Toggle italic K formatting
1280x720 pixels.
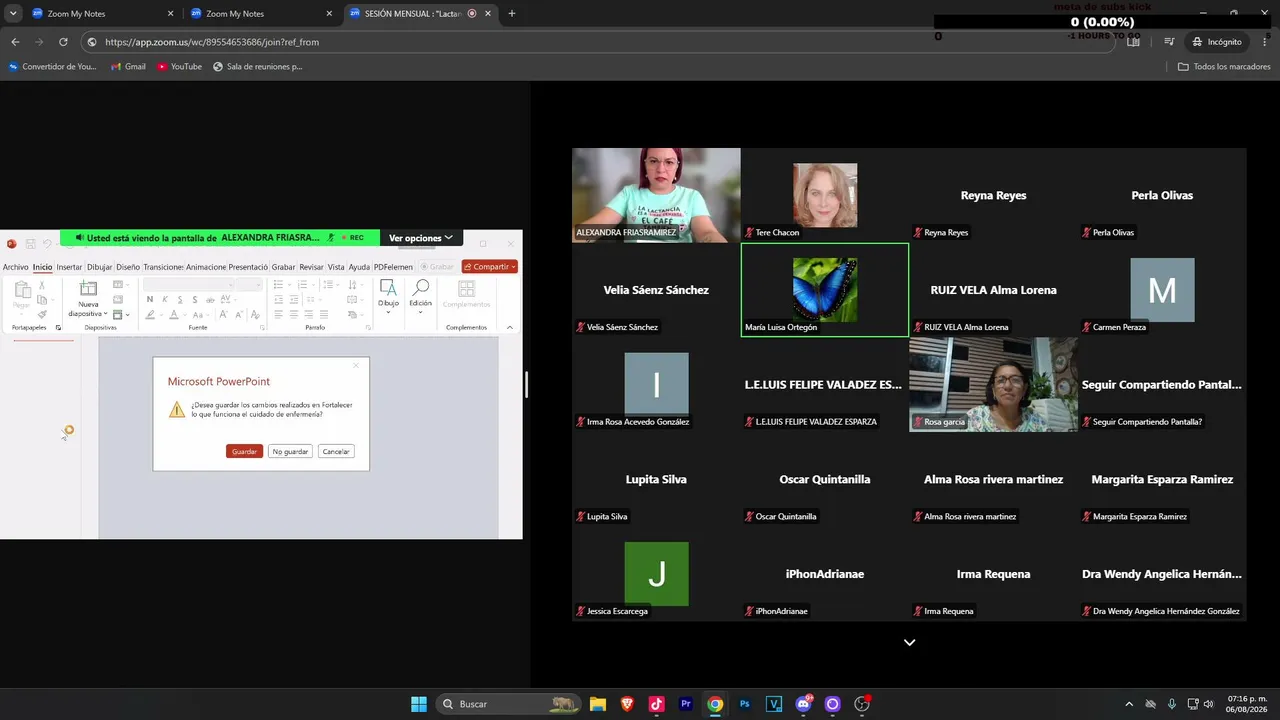pyautogui.click(x=165, y=299)
